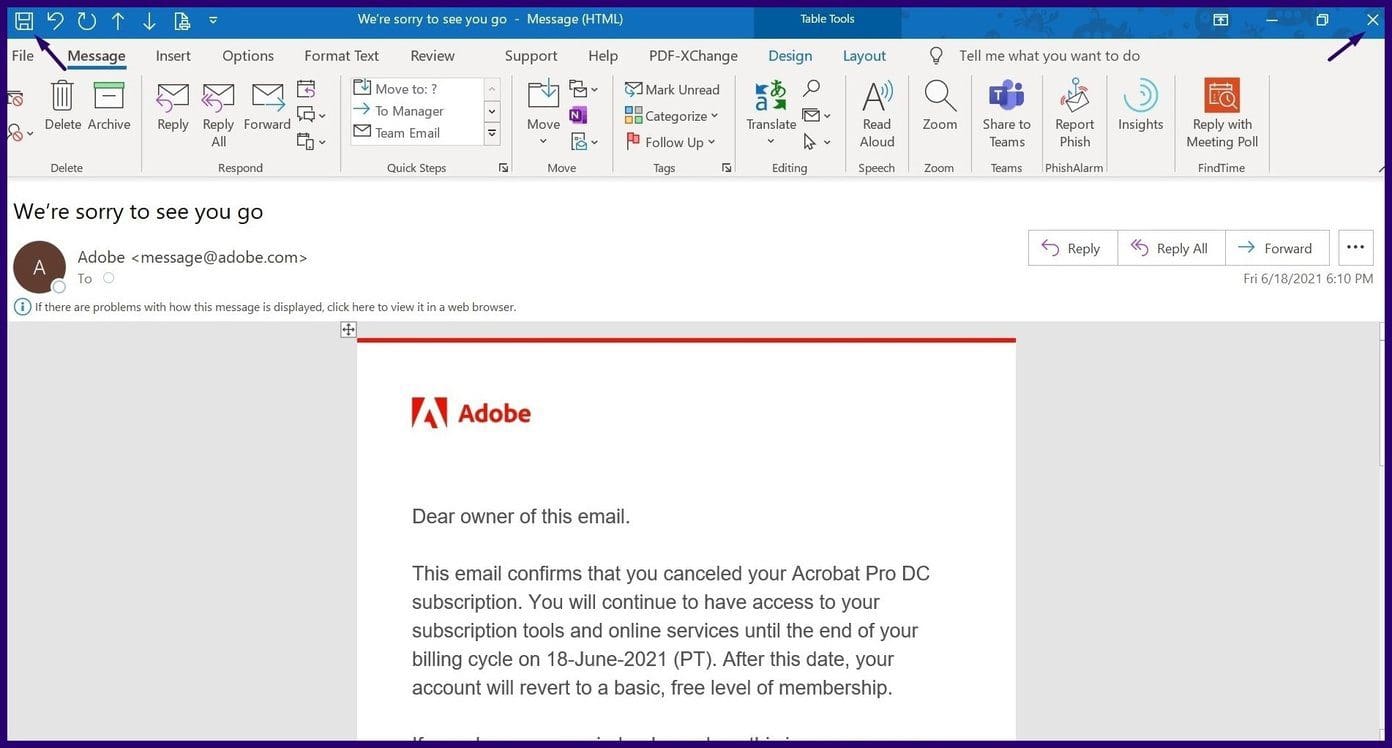Switch to the Options tab
This screenshot has height=748, width=1392.
pos(248,56)
